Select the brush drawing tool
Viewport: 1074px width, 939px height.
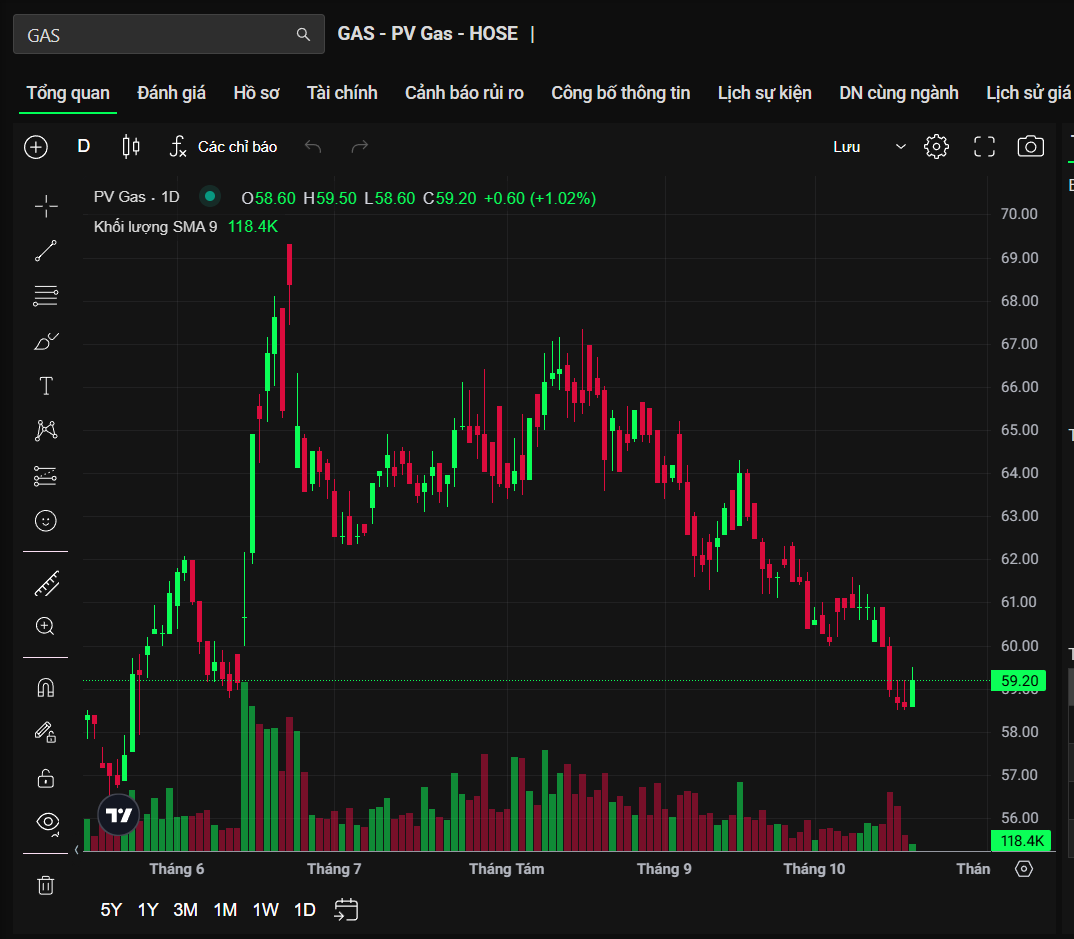coord(46,341)
